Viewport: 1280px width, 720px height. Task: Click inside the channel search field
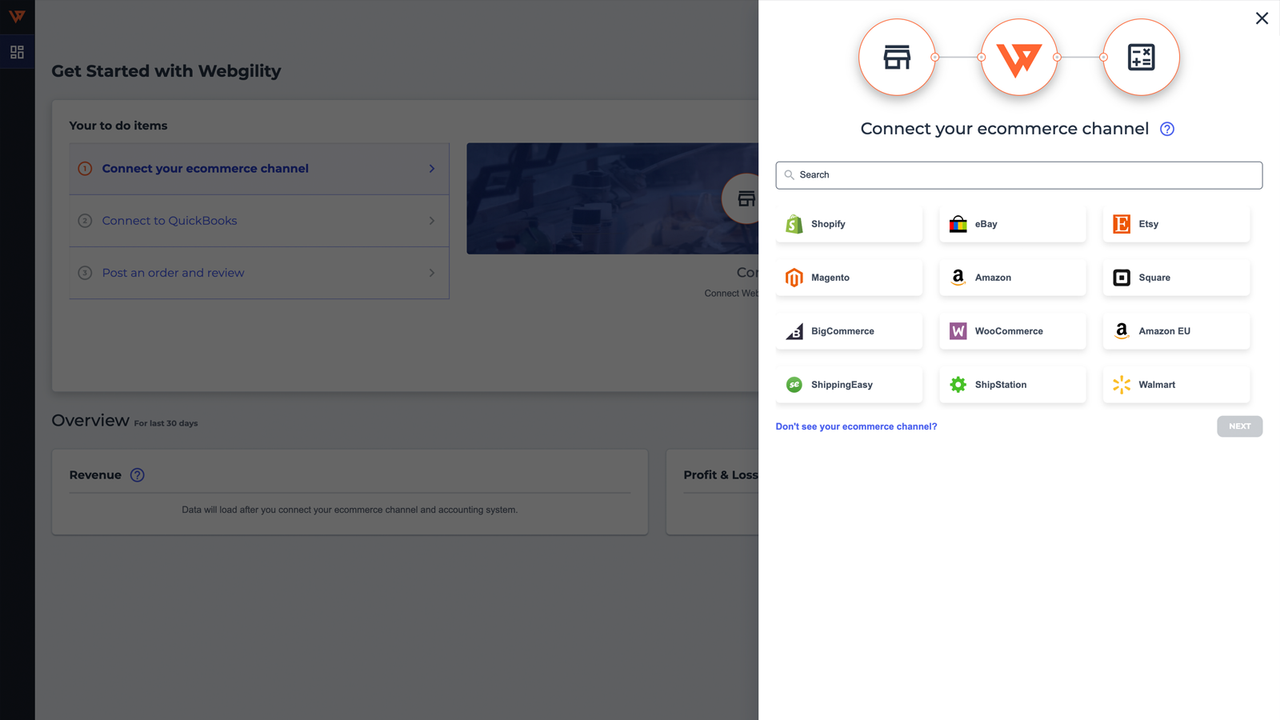point(1018,174)
